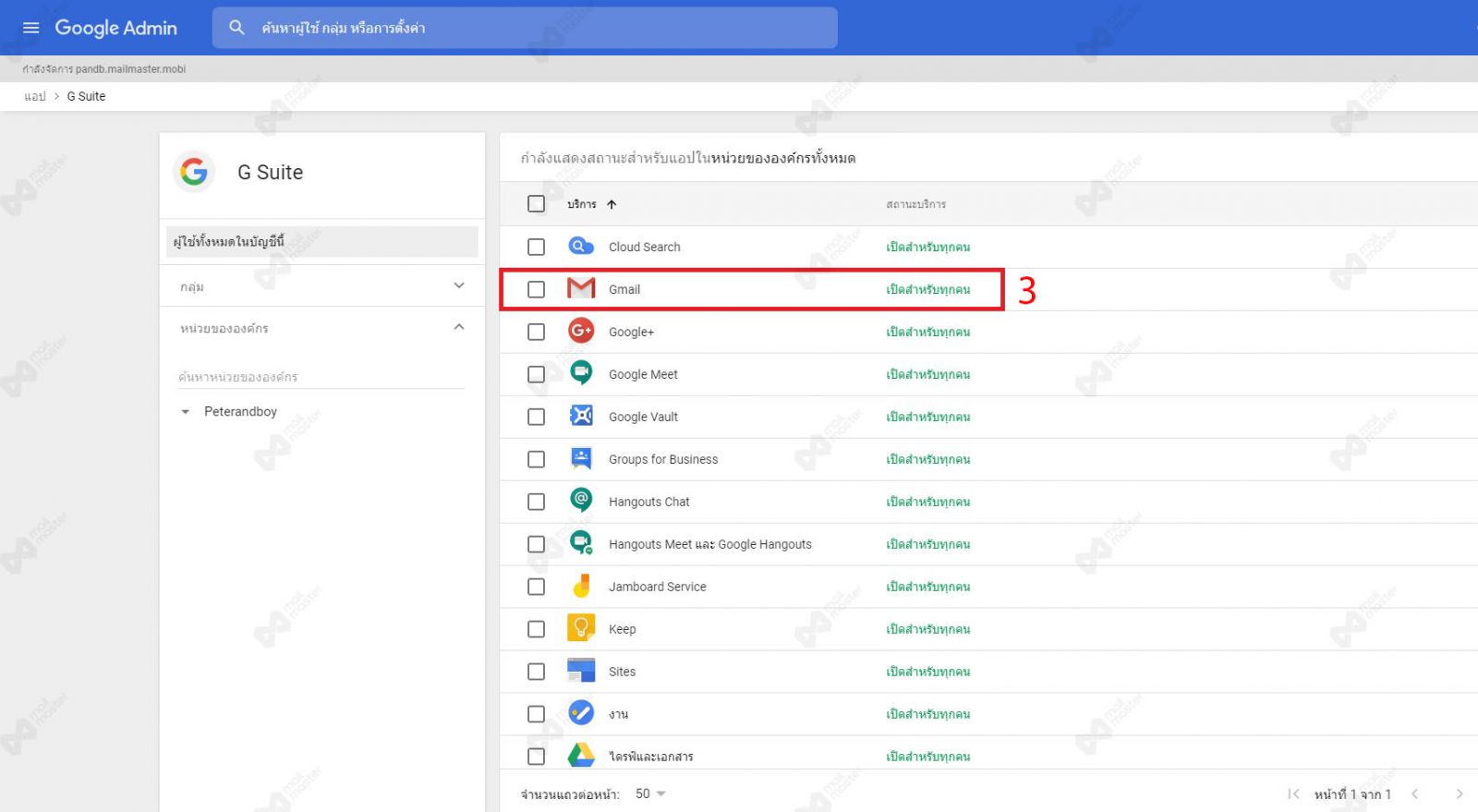The width and height of the screenshot is (1478, 812).
Task: Go to first page pagination icon
Action: coord(1293,794)
